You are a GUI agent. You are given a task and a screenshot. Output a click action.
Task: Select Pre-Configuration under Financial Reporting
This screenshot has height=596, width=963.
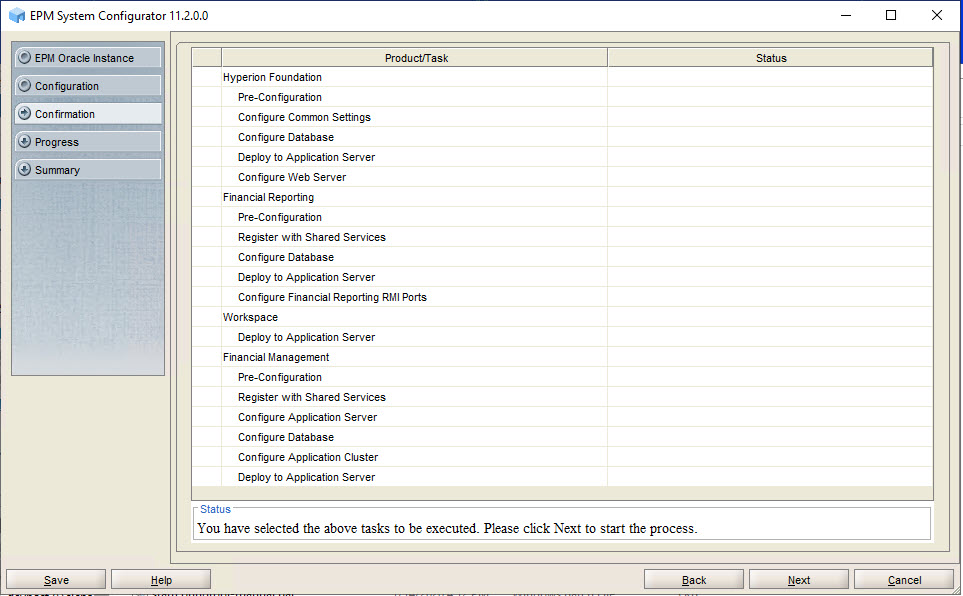point(562,217)
